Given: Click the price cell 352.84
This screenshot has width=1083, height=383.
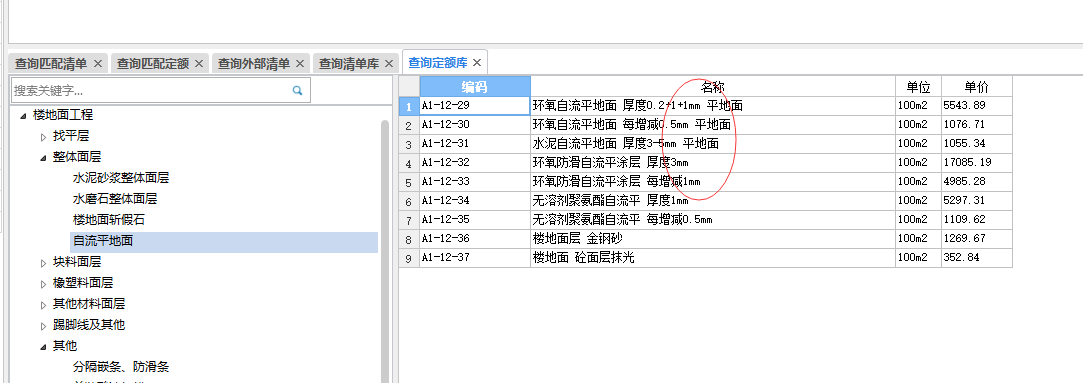Looking at the screenshot, I should (x=977, y=257).
